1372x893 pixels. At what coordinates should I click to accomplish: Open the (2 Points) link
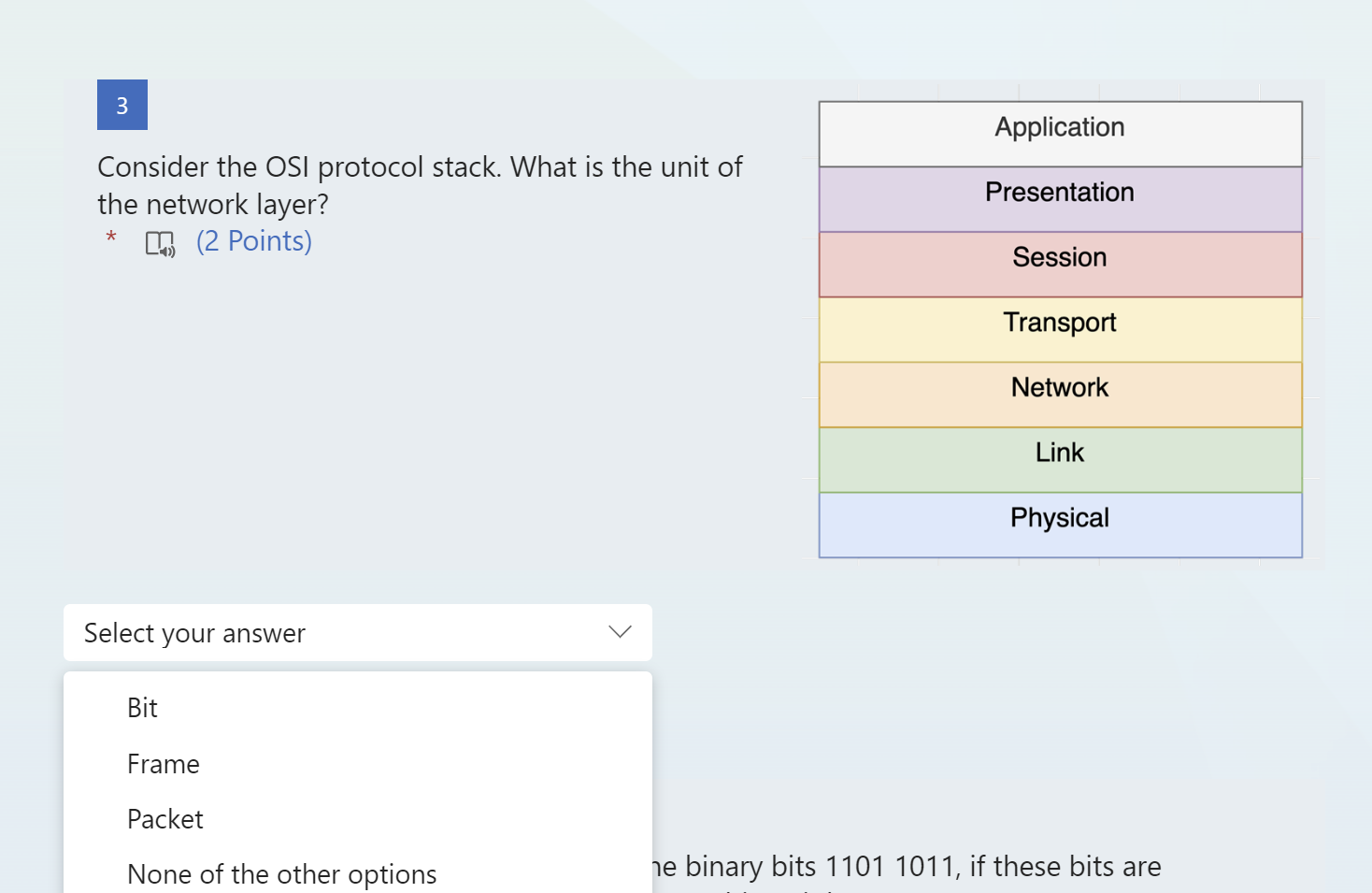pyautogui.click(x=253, y=240)
